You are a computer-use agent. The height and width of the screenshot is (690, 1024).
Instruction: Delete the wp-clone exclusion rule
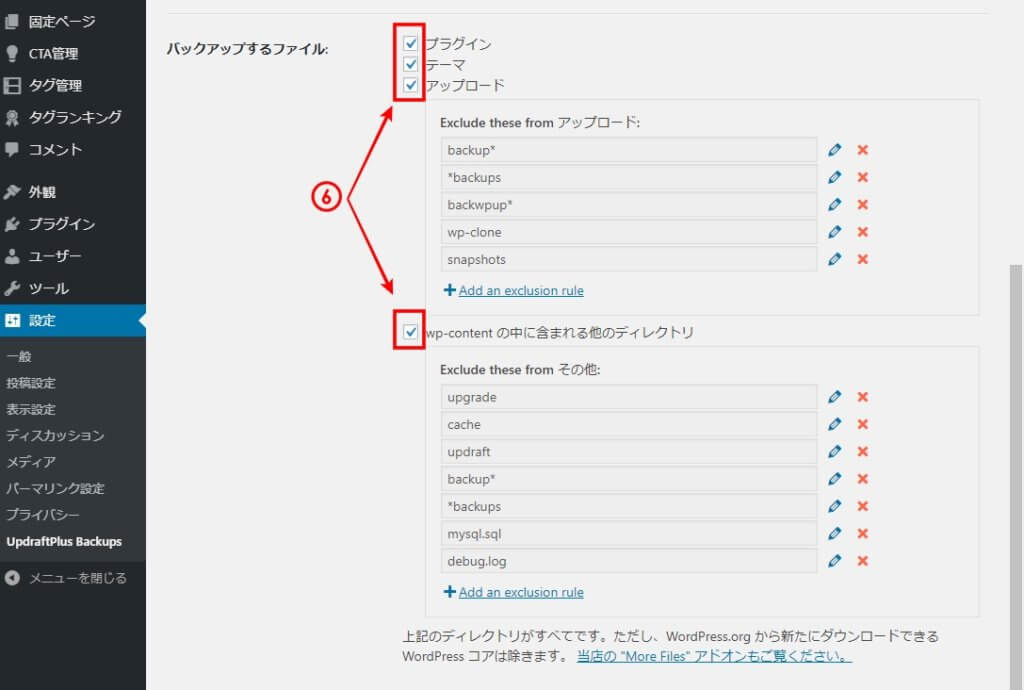(x=862, y=232)
